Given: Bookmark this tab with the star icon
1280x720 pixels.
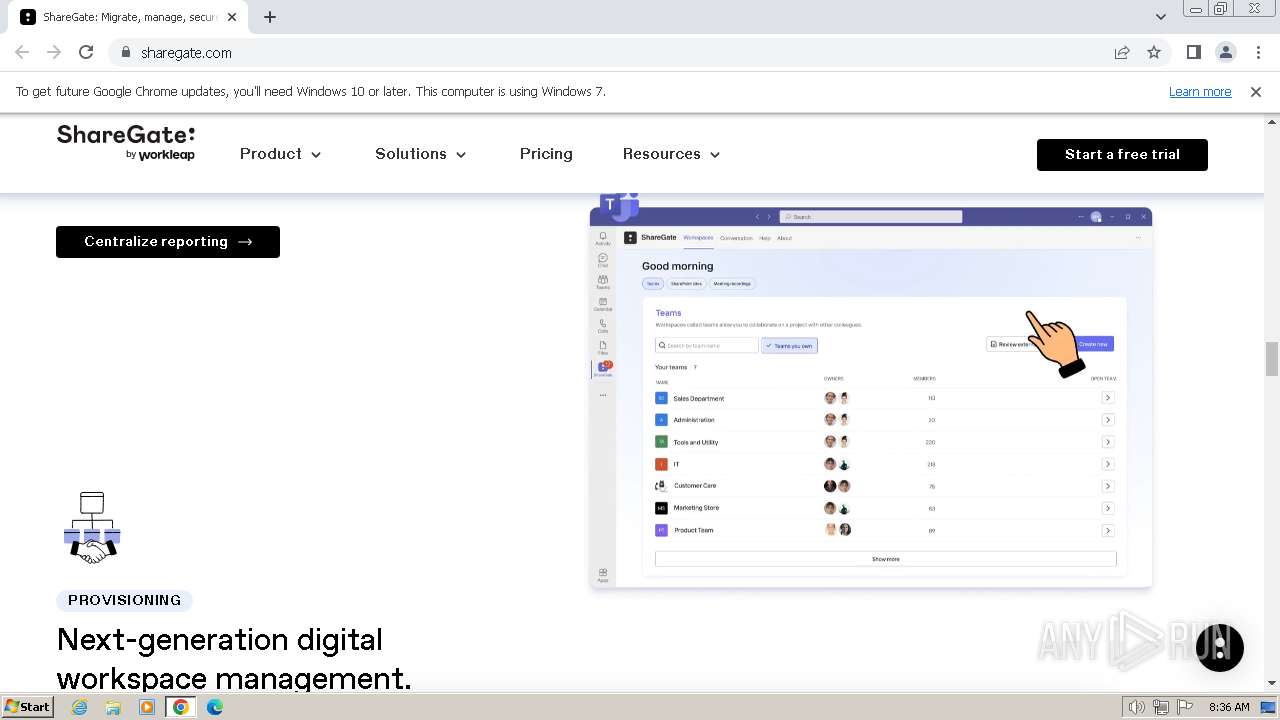Looking at the screenshot, I should (x=1154, y=53).
